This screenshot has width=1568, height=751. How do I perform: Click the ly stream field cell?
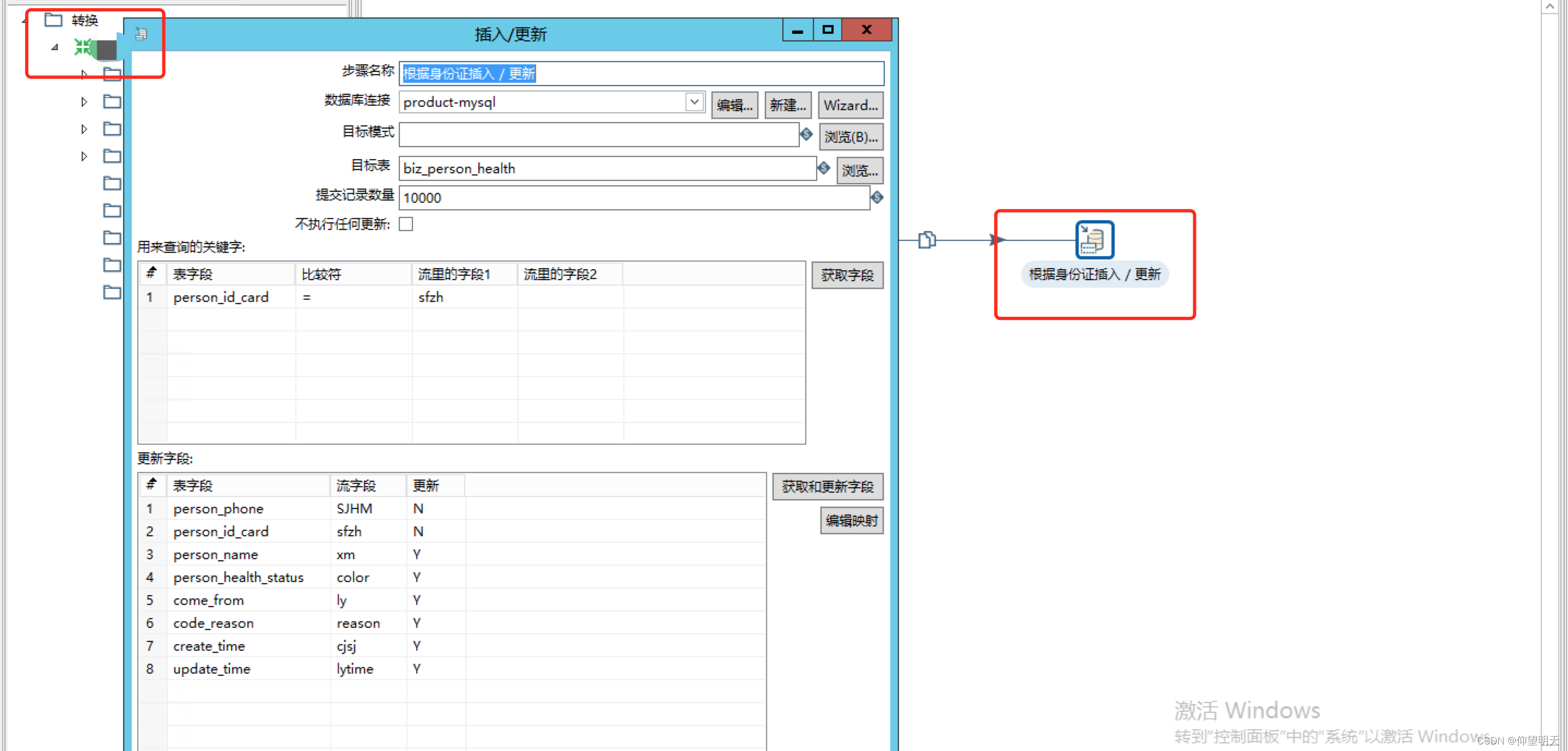(368, 600)
